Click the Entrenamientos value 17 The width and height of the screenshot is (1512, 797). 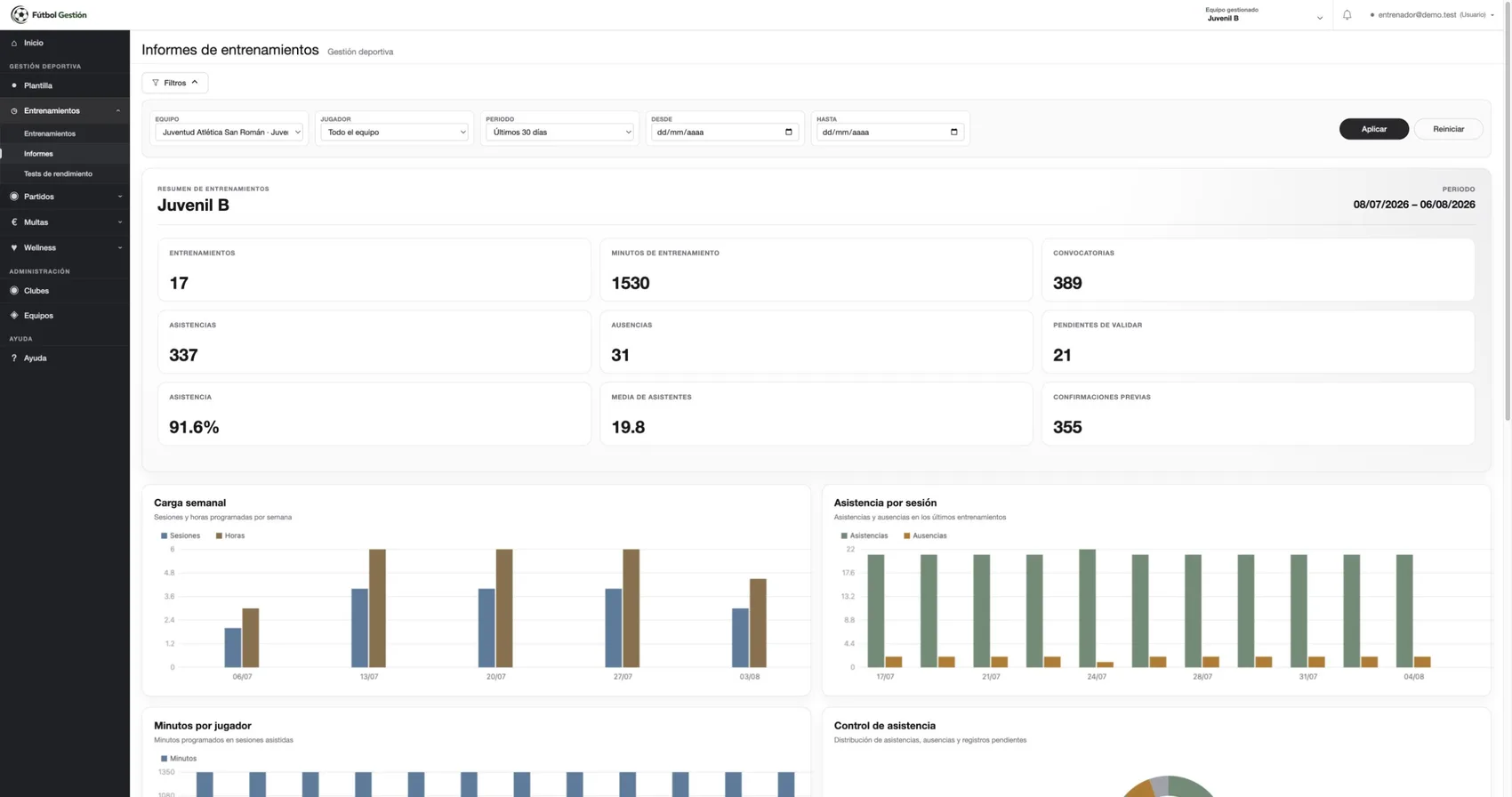tap(179, 284)
